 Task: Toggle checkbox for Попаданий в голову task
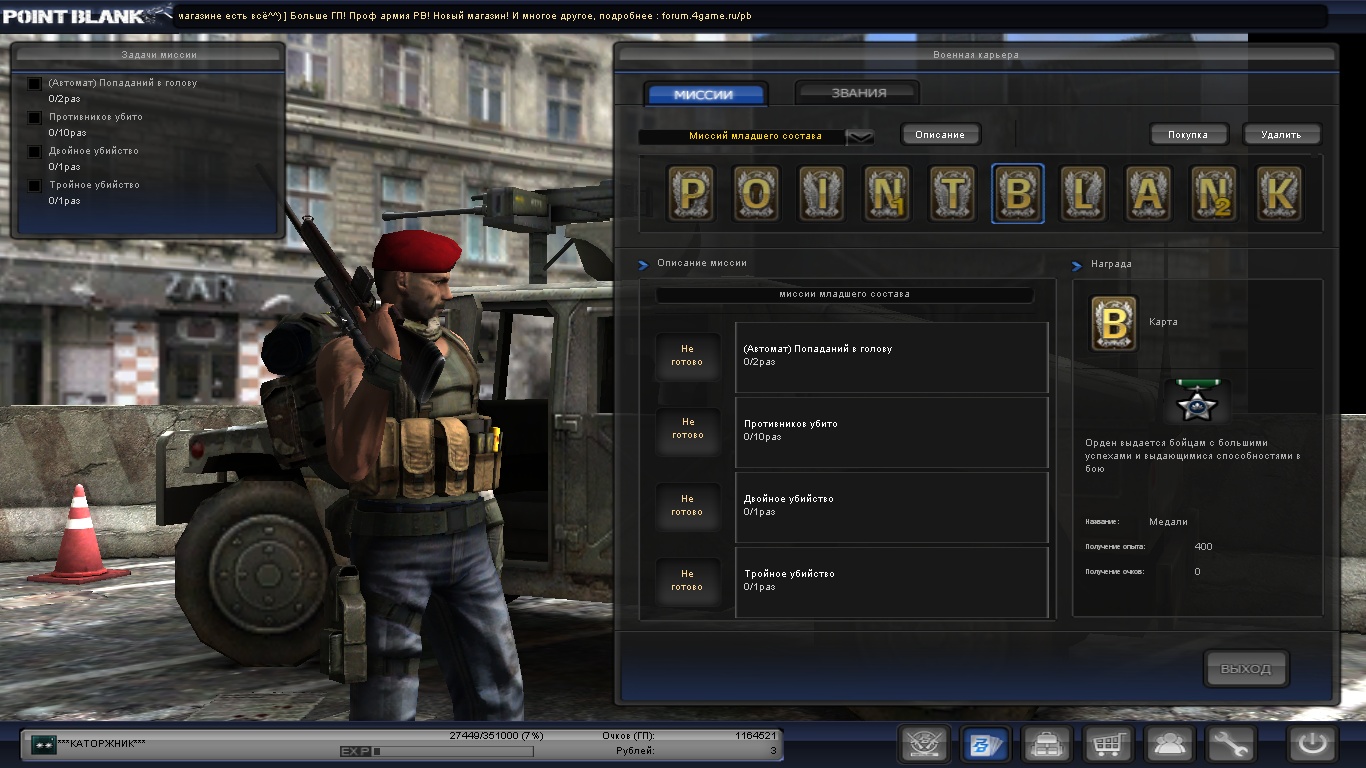tap(35, 84)
